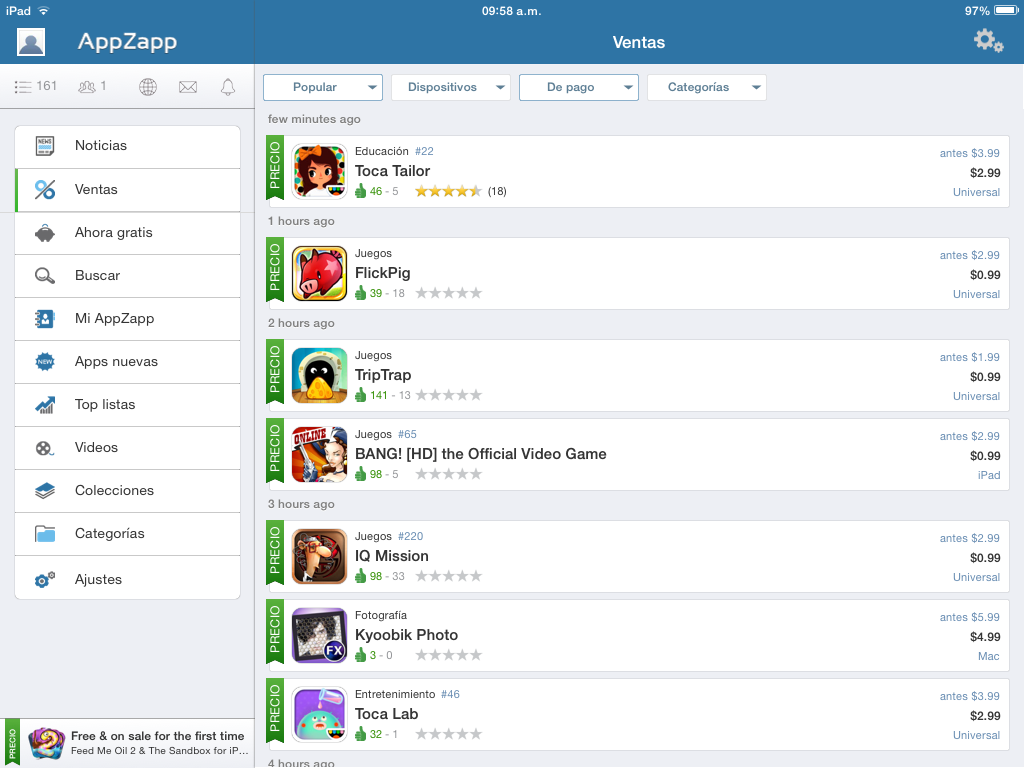Open the list counter showing 161
Screen dimensions: 1024x768
[36, 87]
